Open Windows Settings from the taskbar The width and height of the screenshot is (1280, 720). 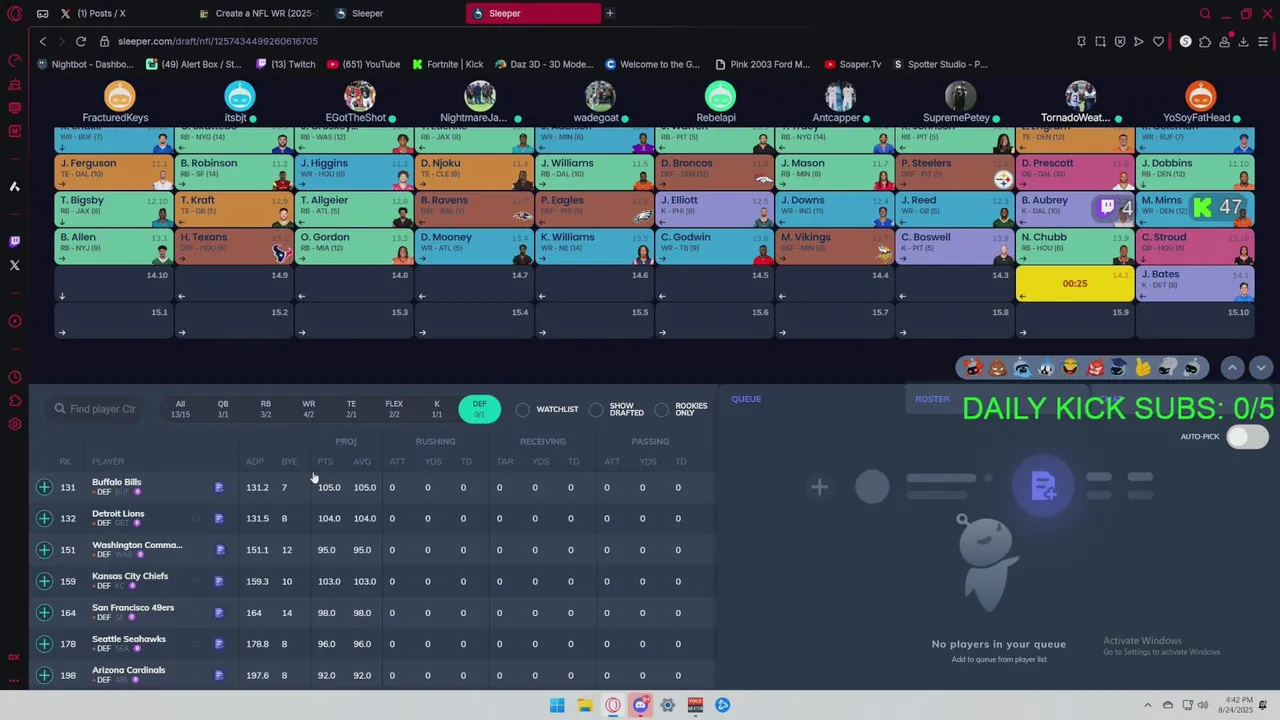pyautogui.click(x=668, y=705)
